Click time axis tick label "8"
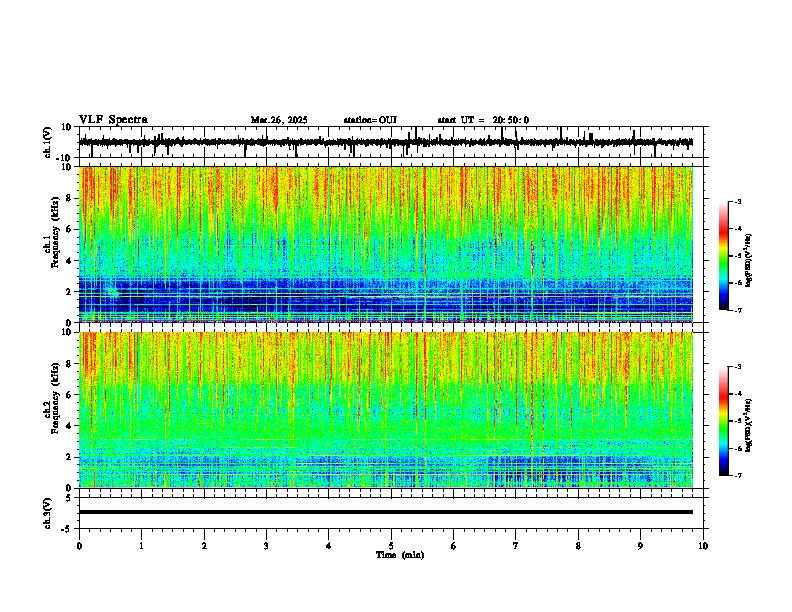The width and height of the screenshot is (792, 612). 578,546
